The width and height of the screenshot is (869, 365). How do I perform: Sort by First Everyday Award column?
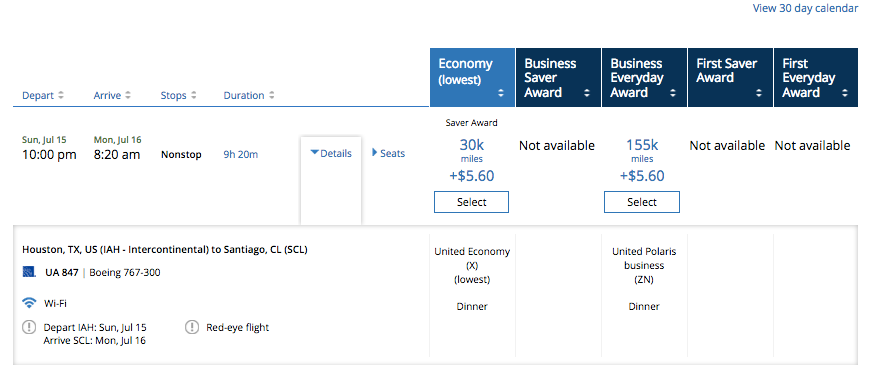click(816, 78)
